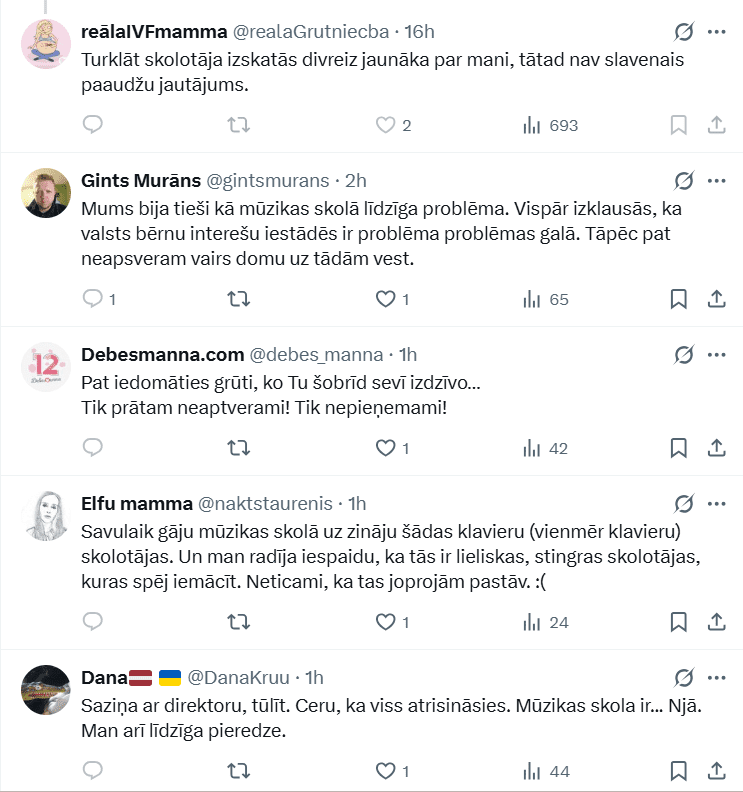Share reālaIVFmamma's tweet
This screenshot has width=743, height=792.
pos(716,125)
